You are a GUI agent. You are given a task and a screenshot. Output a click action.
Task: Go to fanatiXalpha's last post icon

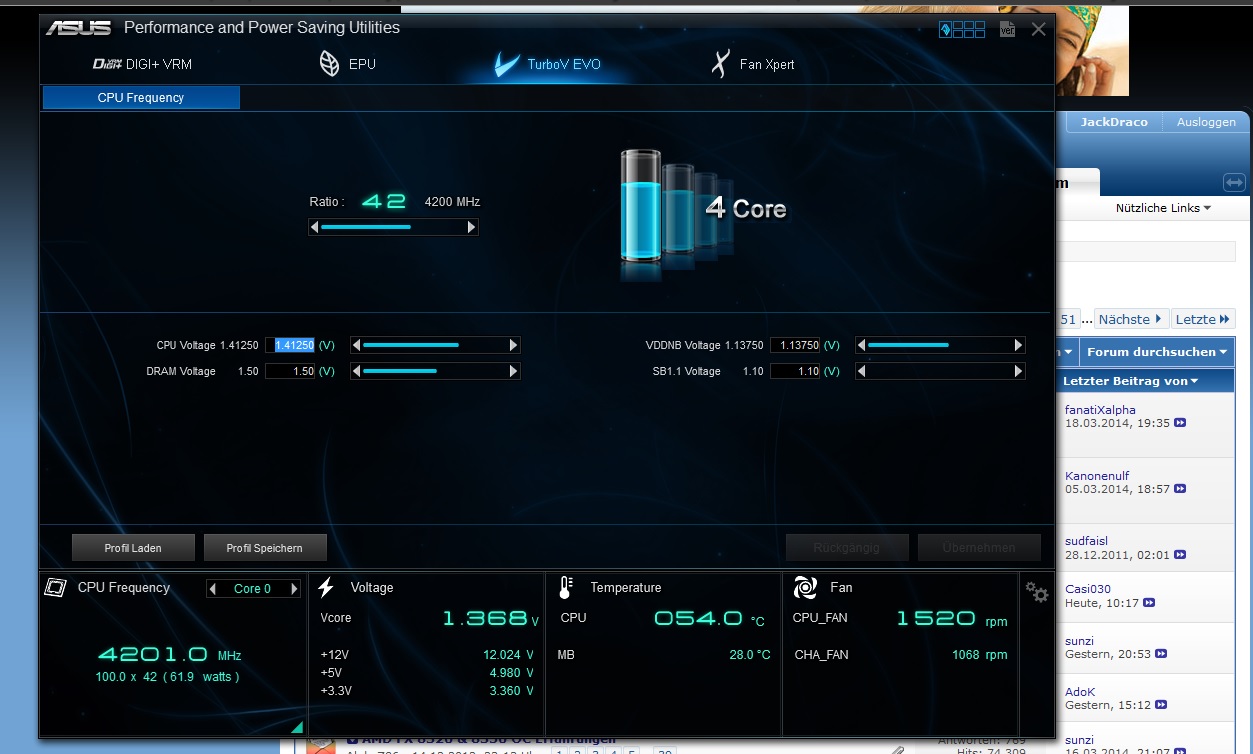click(1180, 424)
